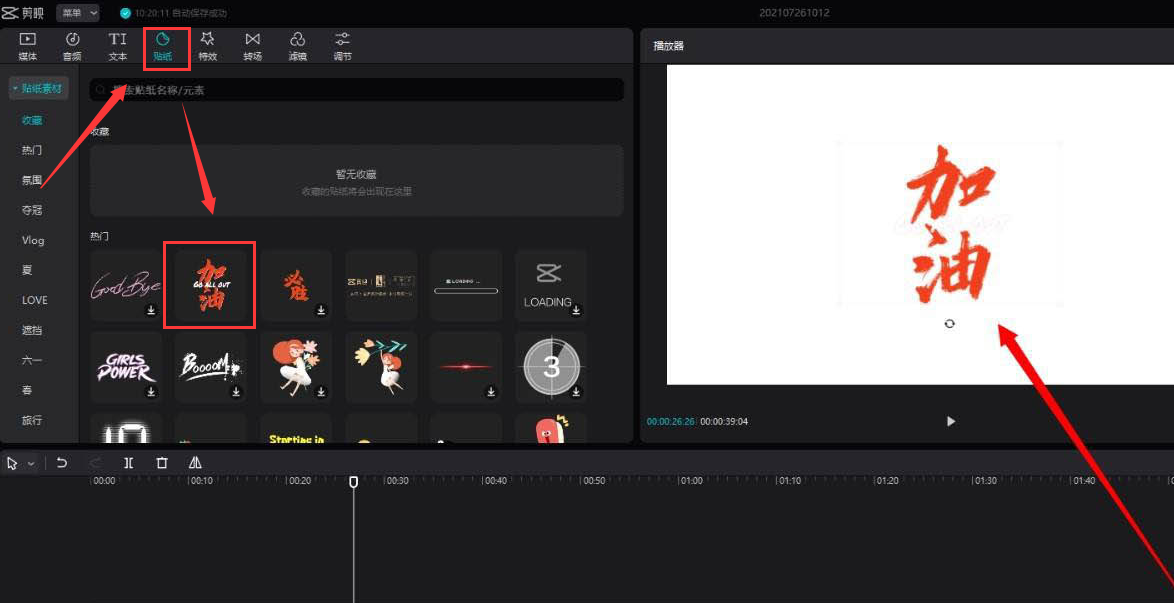Screen dimensions: 1174x603
Task: Mirror flip the selected clip
Action: [195, 463]
